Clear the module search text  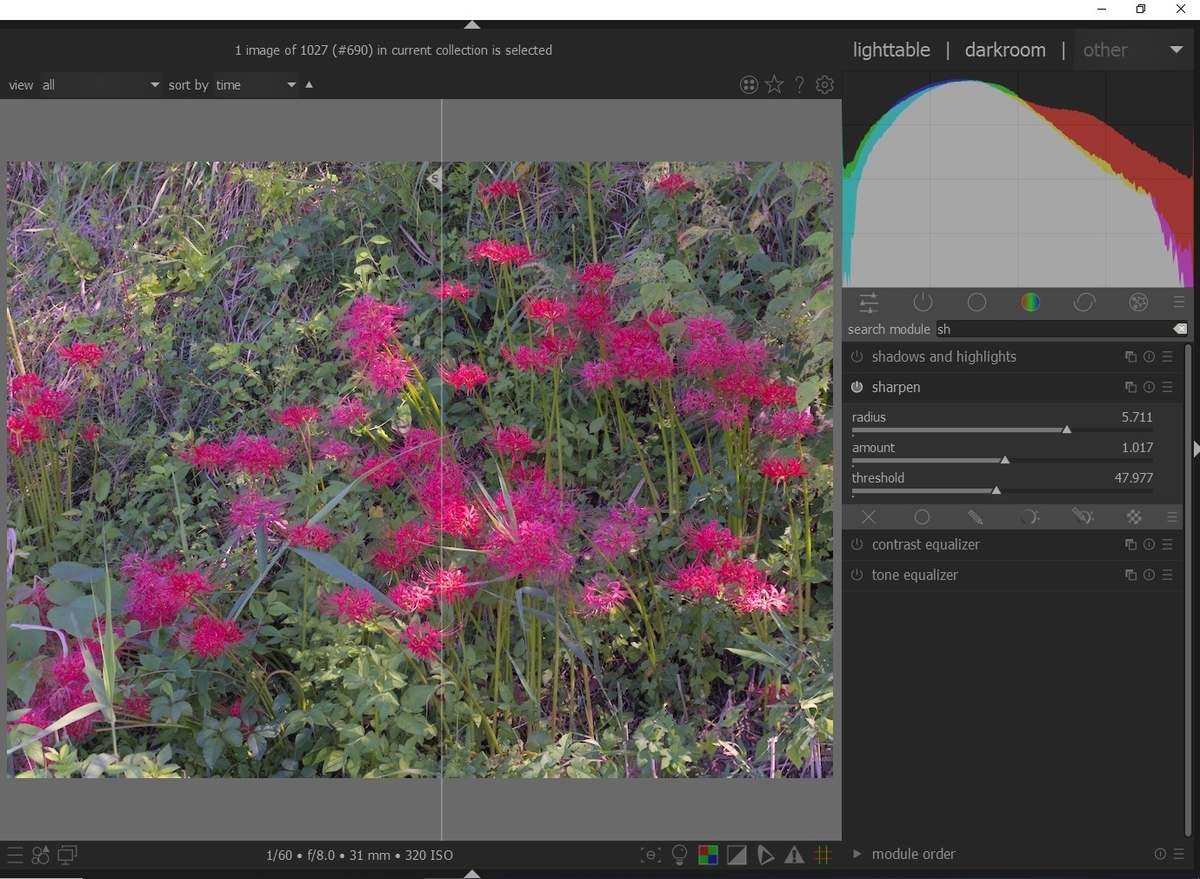1180,329
